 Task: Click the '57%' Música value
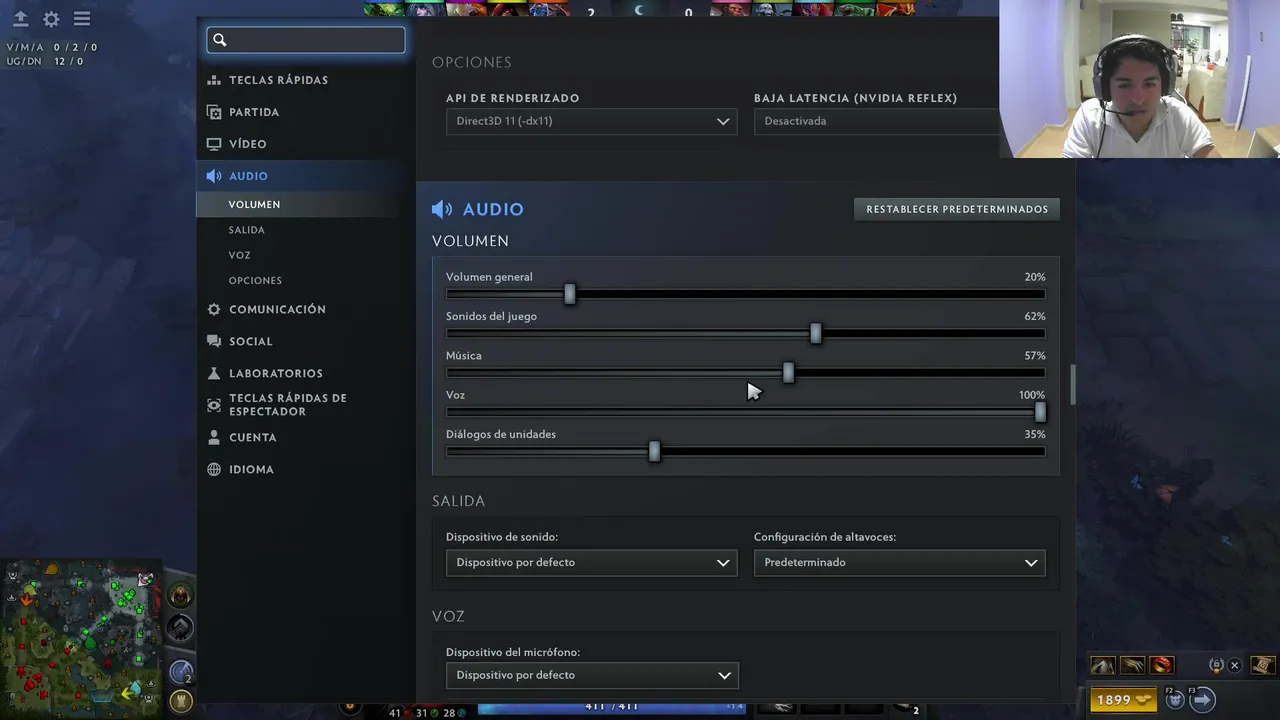click(x=1035, y=356)
